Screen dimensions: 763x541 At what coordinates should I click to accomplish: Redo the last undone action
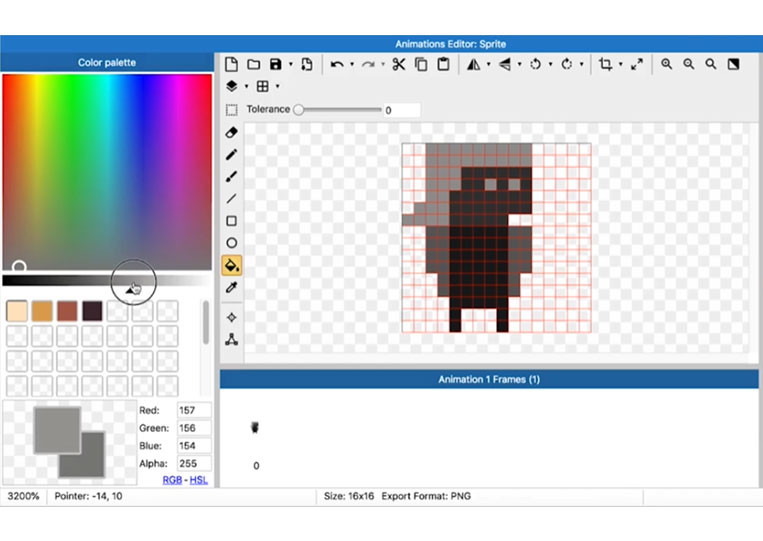(368, 64)
